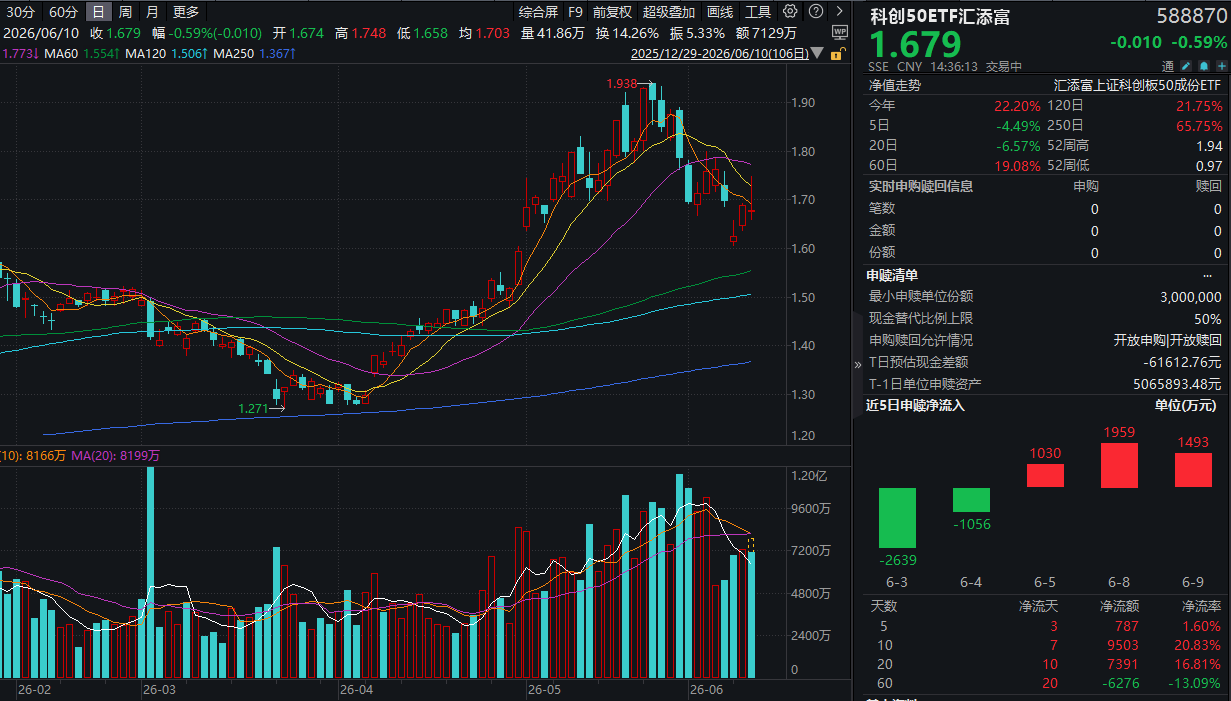Open the 更多 periods menu
This screenshot has width=1231, height=701.
coord(186,12)
